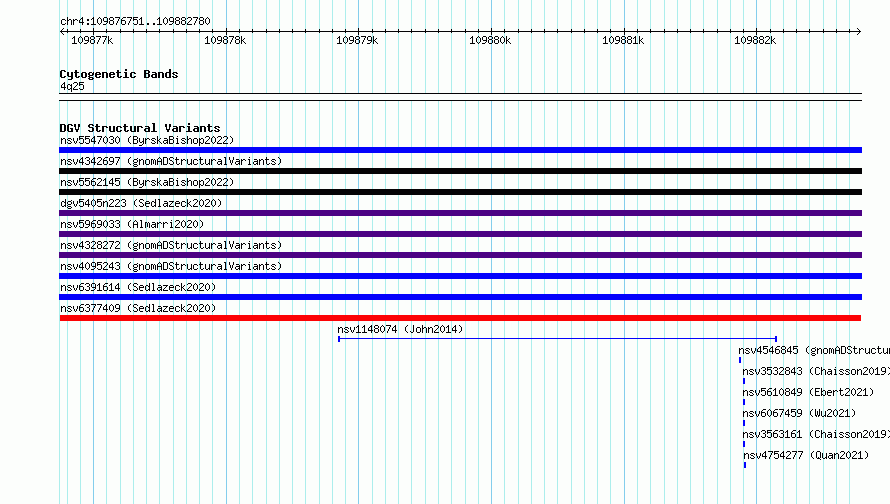The height and width of the screenshot is (504, 890).
Task: Open nsv4328272 (gnomADStructuralVariants) label
Action: click(171, 245)
